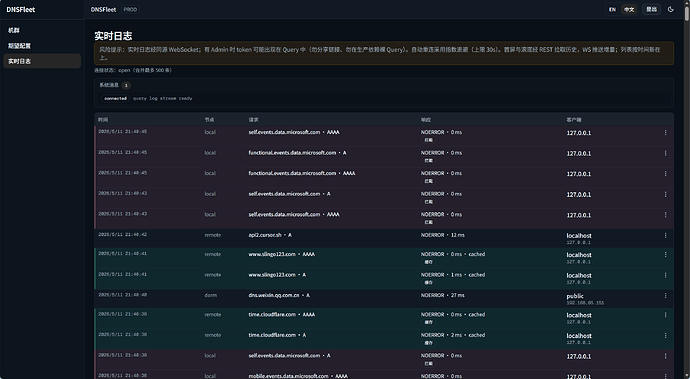Click dns.weixin.qq.com.cn domain text
This screenshot has height=379, width=690.
coord(274,295)
